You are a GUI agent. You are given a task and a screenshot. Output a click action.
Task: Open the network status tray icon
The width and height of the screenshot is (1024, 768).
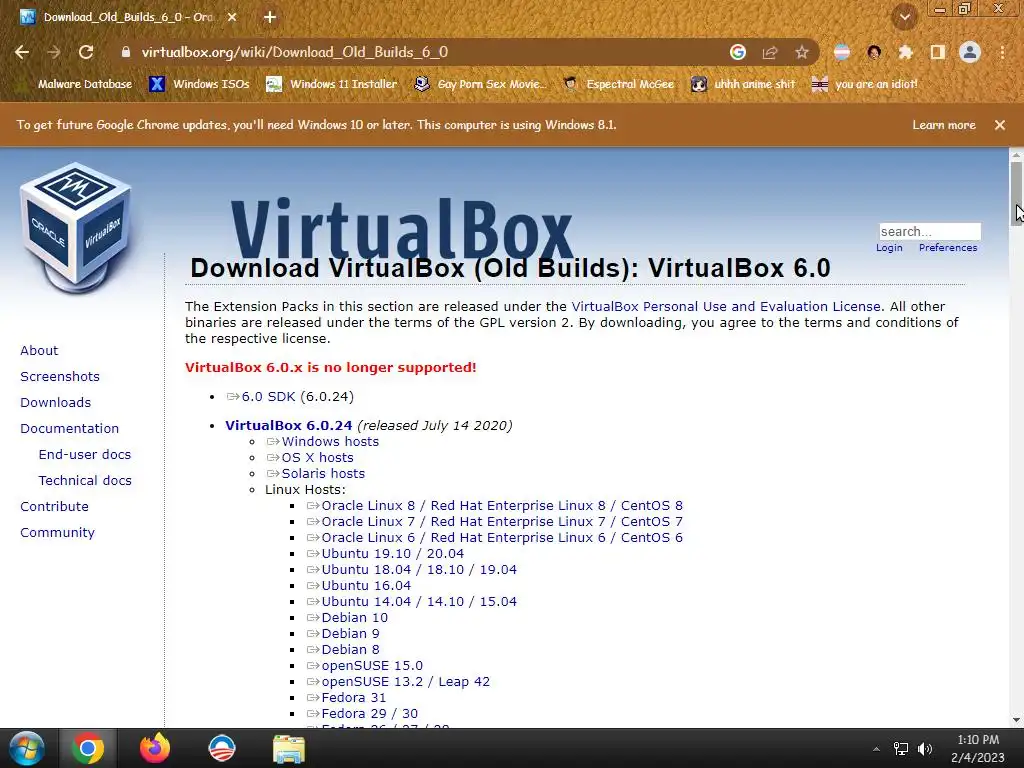(x=901, y=749)
